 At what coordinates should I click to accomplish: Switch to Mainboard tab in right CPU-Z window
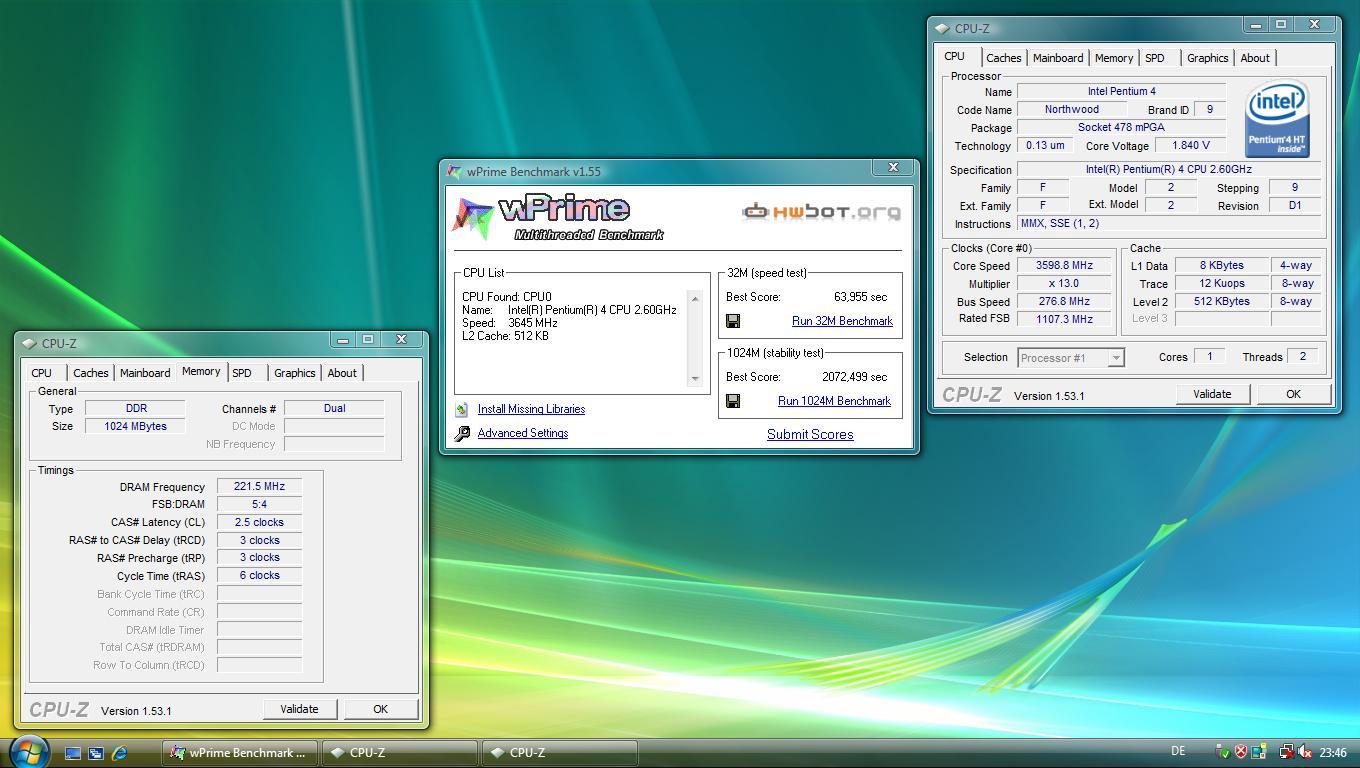point(1058,58)
